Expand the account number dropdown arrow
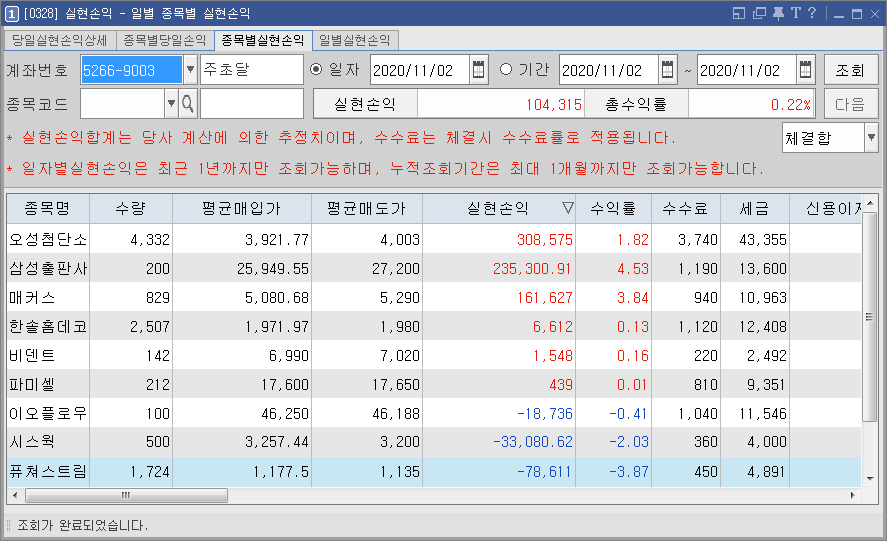 [x=191, y=70]
